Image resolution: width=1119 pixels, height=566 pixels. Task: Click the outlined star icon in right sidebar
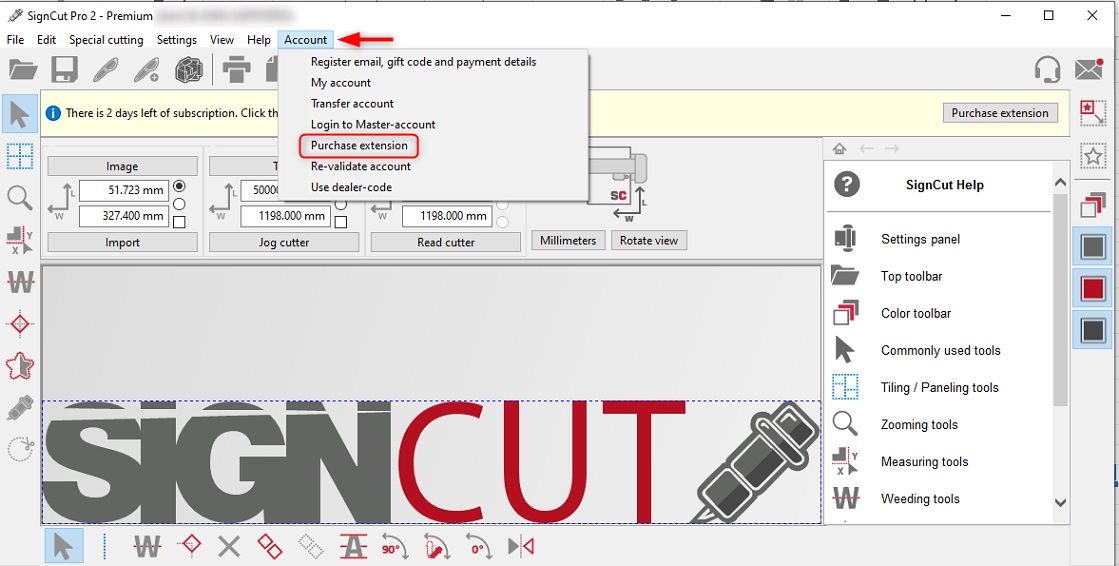(1093, 156)
